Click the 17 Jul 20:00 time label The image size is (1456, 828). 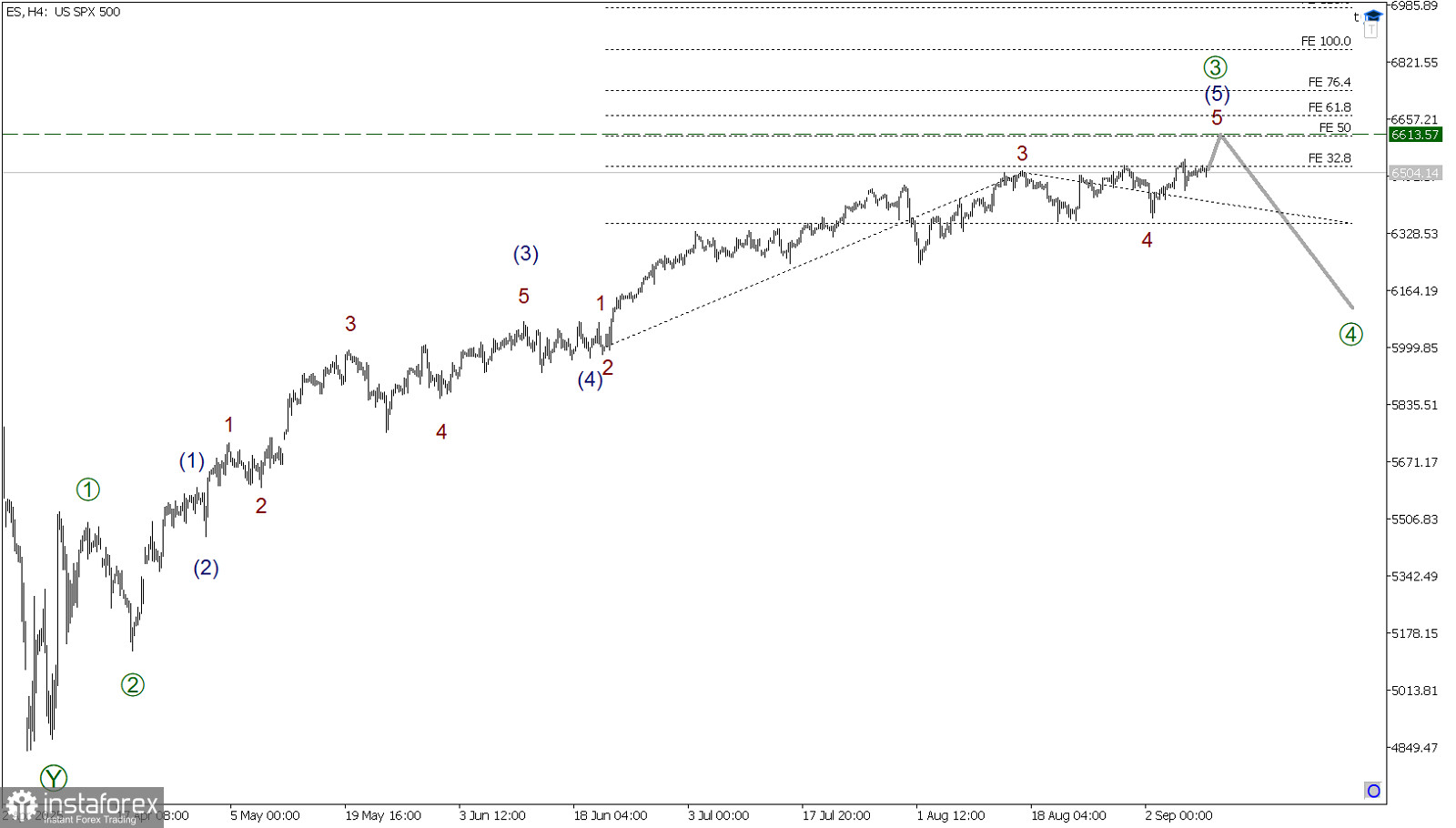pos(835,815)
